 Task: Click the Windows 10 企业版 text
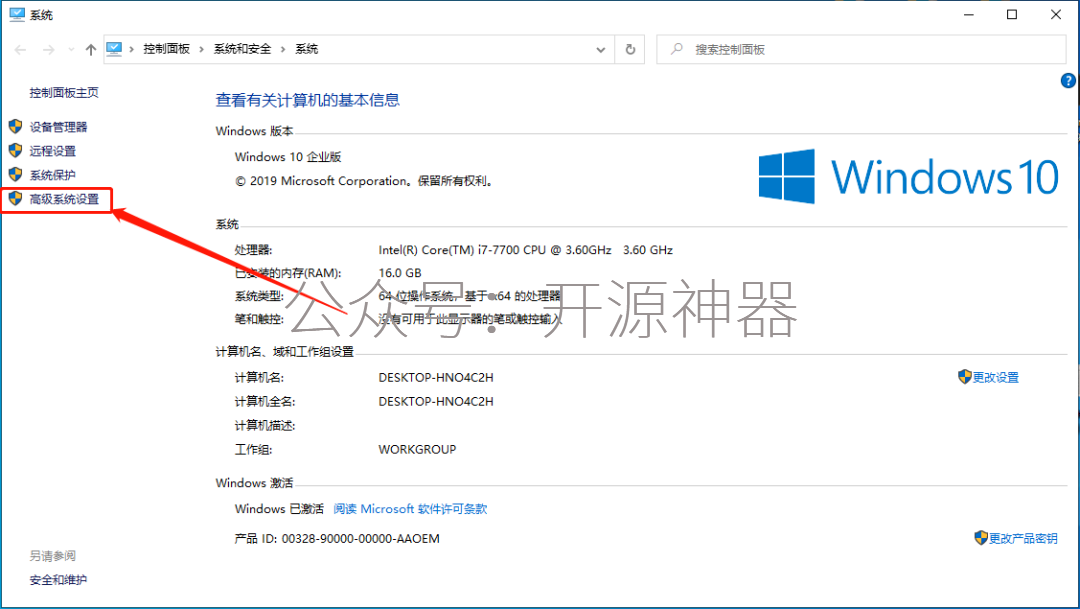pos(288,157)
